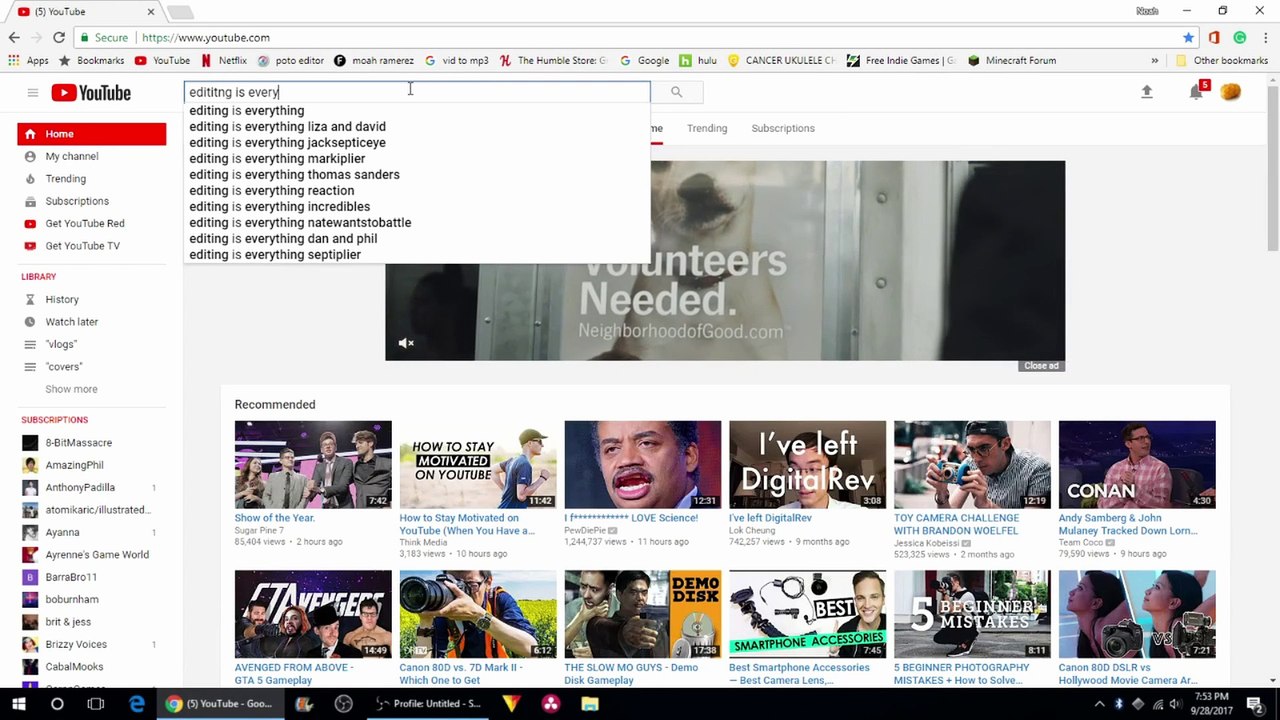Open the Windows Start button
The height and width of the screenshot is (720, 1280).
coord(19,704)
